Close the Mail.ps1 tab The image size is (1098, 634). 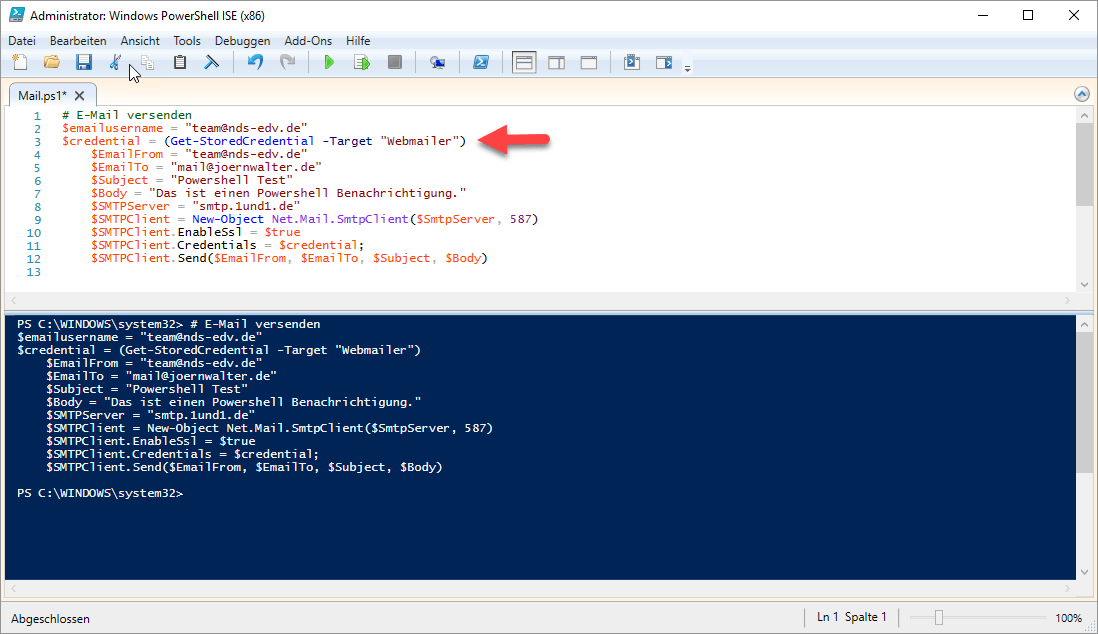coord(80,95)
